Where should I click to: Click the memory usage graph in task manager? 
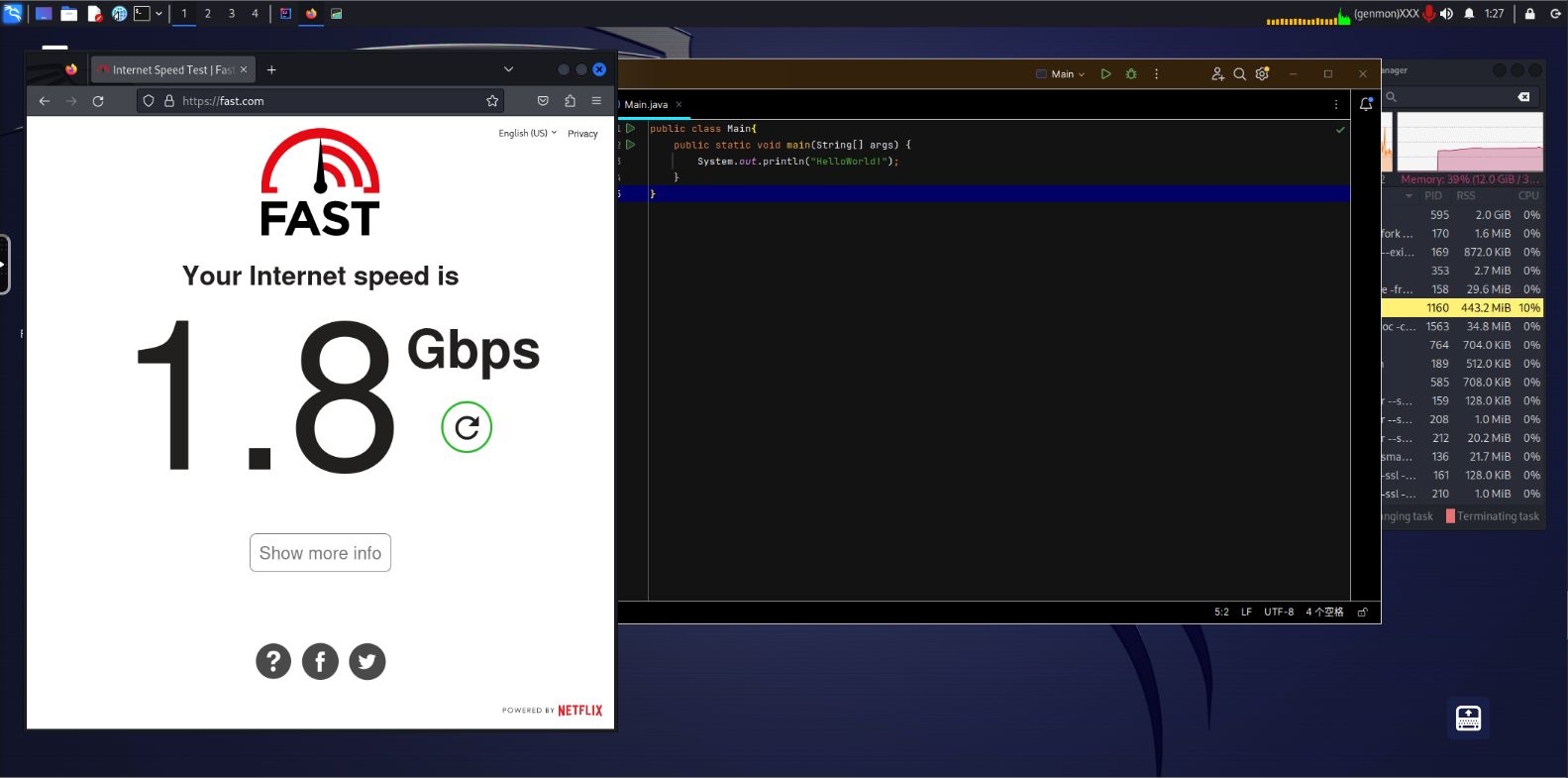1470,142
